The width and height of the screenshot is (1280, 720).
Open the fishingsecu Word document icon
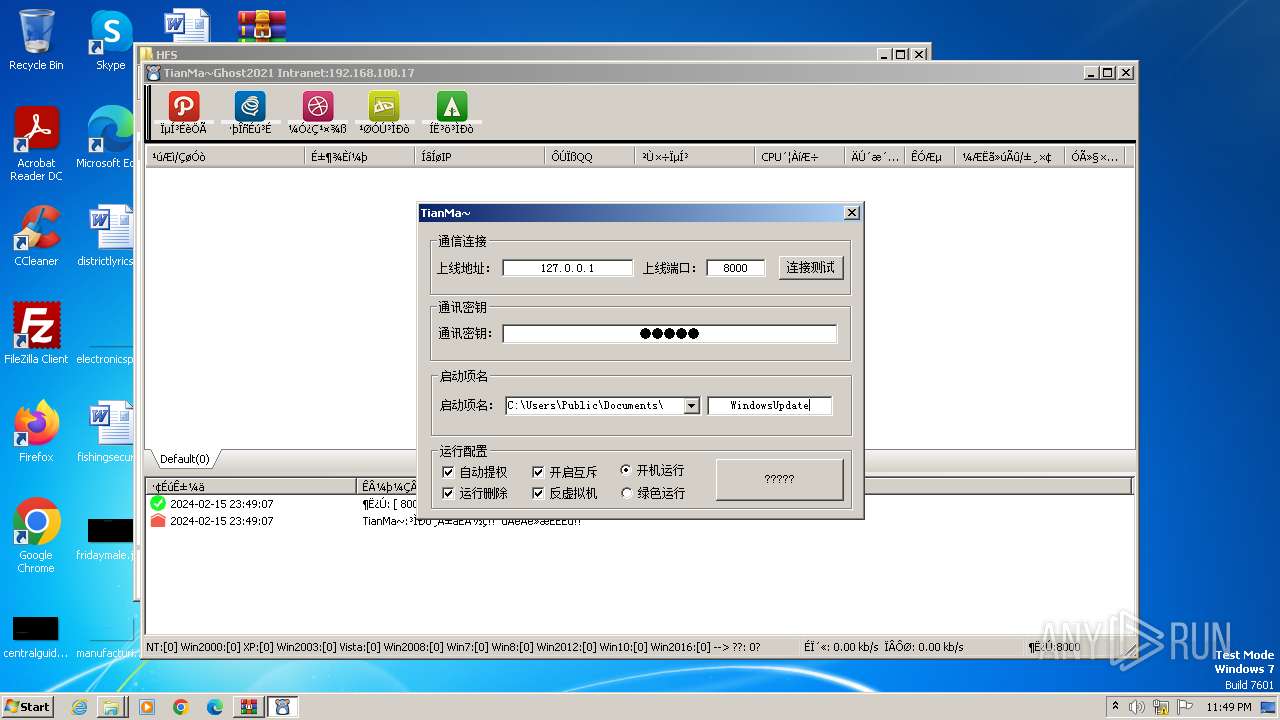tap(106, 431)
